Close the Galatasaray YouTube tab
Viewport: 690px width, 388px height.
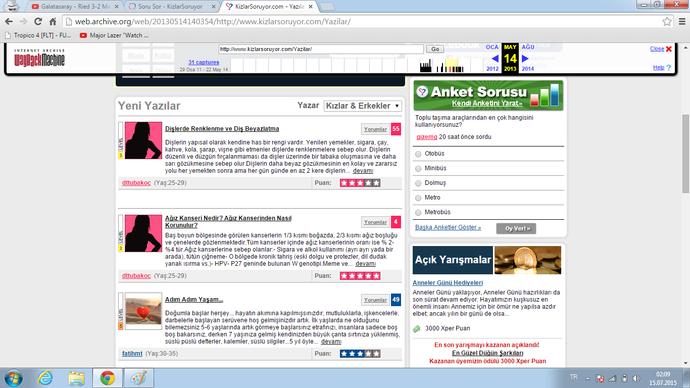(x=117, y=7)
